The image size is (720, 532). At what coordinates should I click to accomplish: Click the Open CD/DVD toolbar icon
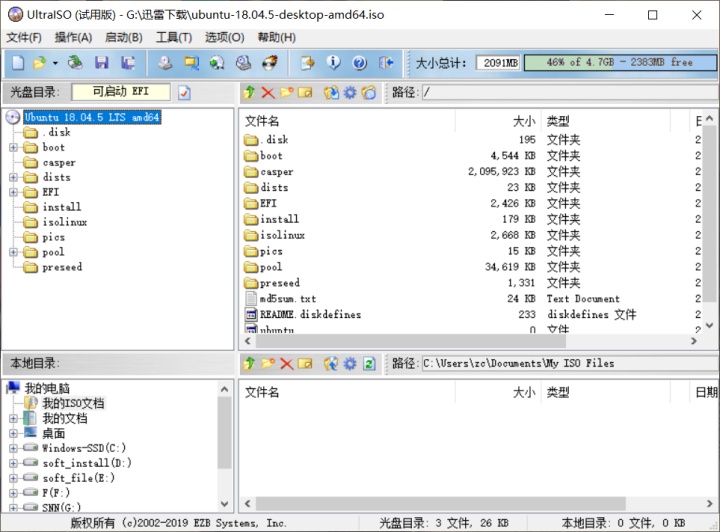click(x=75, y=62)
